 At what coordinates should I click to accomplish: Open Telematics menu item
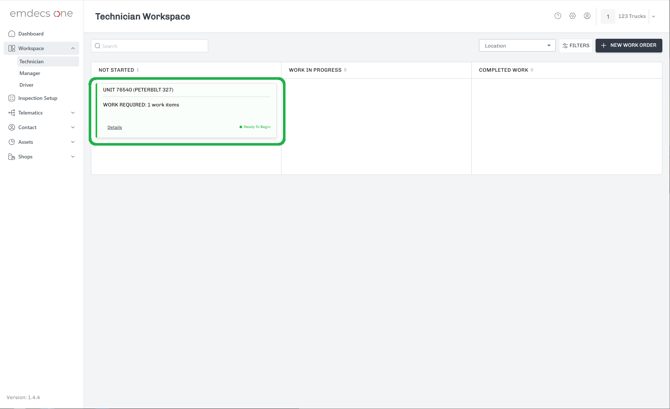point(30,112)
